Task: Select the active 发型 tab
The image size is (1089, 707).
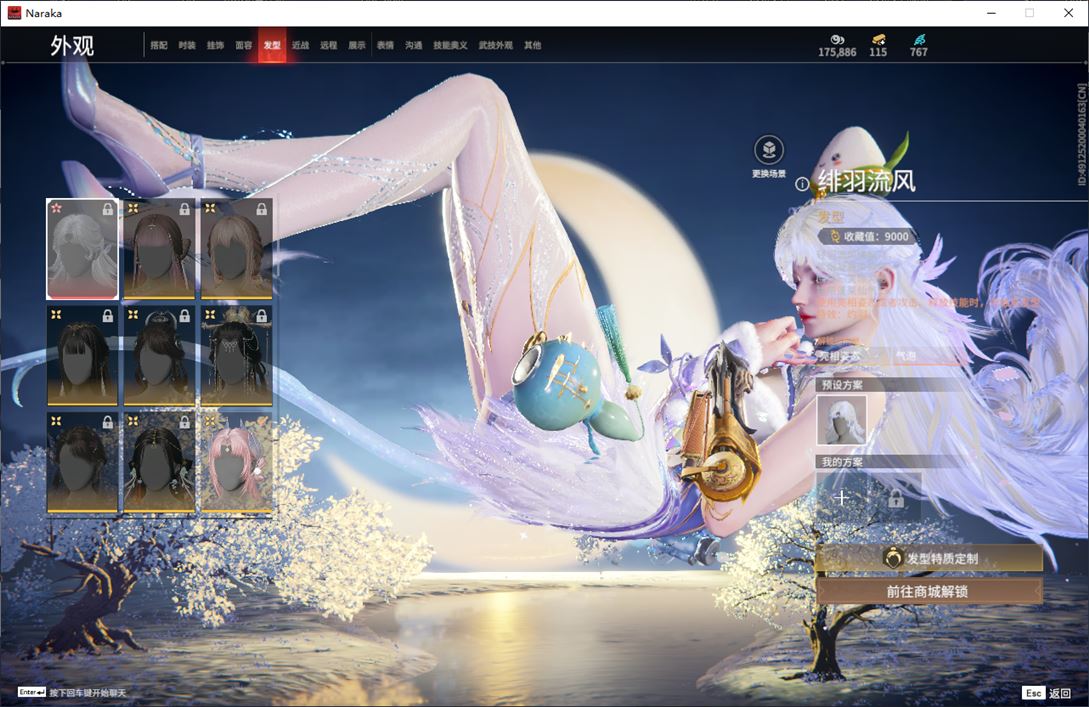Action: tap(272, 45)
